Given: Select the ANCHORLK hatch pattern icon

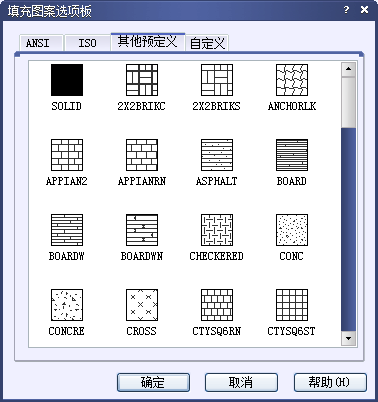Looking at the screenshot, I should [292, 80].
